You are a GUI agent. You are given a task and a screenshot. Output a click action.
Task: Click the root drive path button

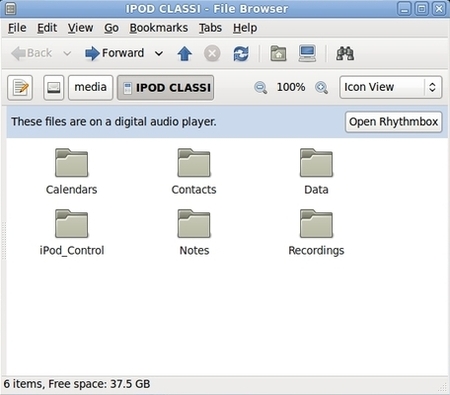coord(53,88)
